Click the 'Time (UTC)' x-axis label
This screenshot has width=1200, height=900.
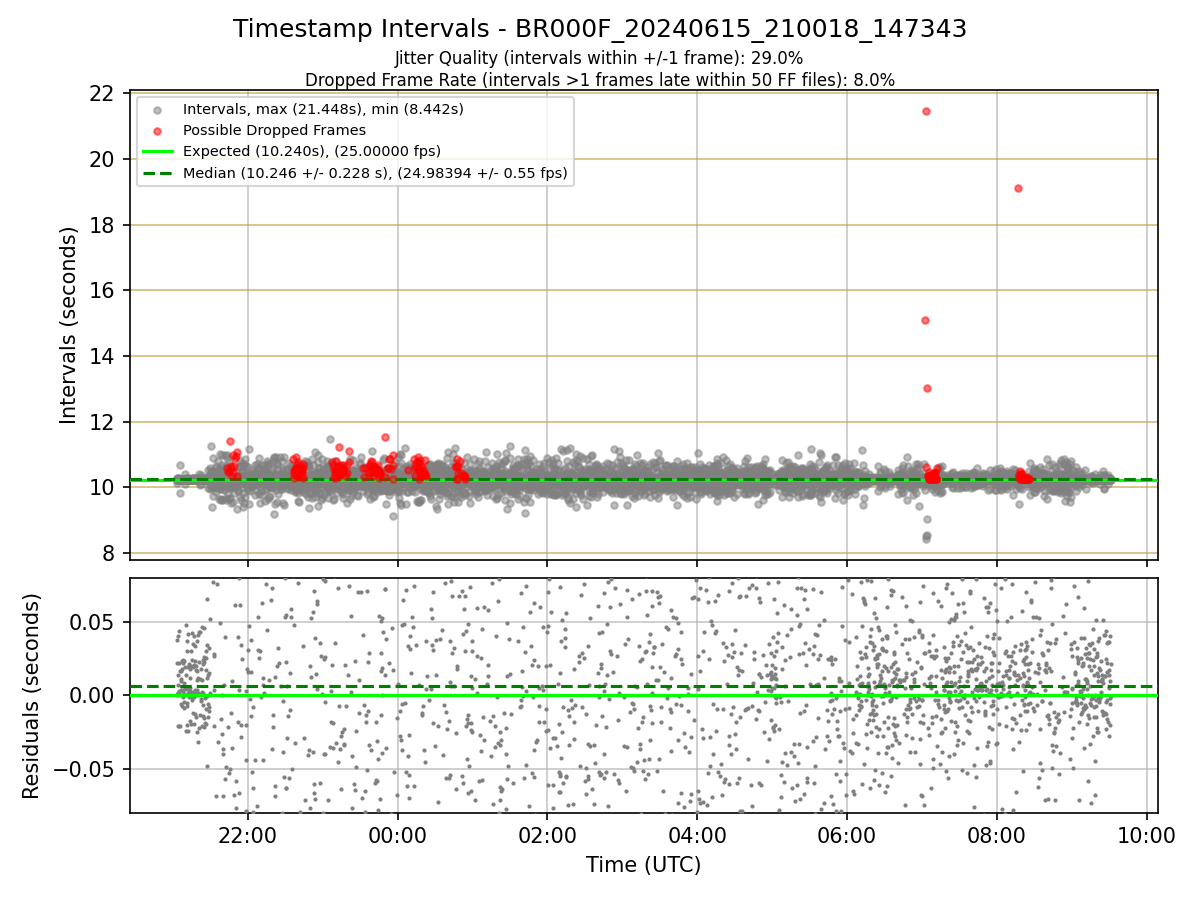click(643, 865)
